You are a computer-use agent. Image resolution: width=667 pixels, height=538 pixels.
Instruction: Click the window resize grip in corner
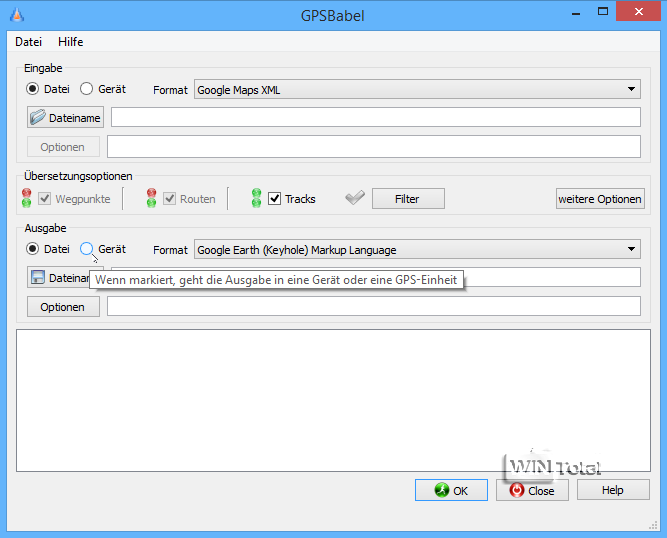click(653, 526)
